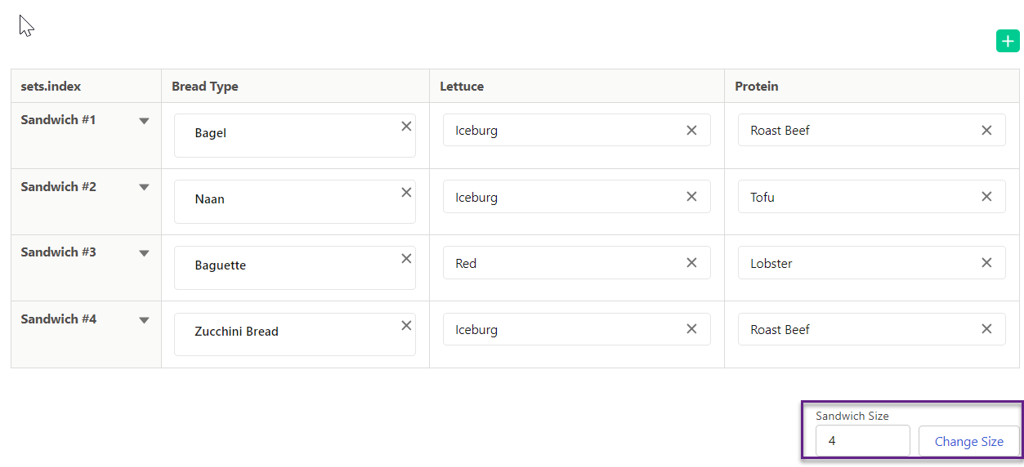The width and height of the screenshot is (1024, 467).
Task: Open the Sandwich #4 row dropdown arrow
Action: tap(144, 320)
